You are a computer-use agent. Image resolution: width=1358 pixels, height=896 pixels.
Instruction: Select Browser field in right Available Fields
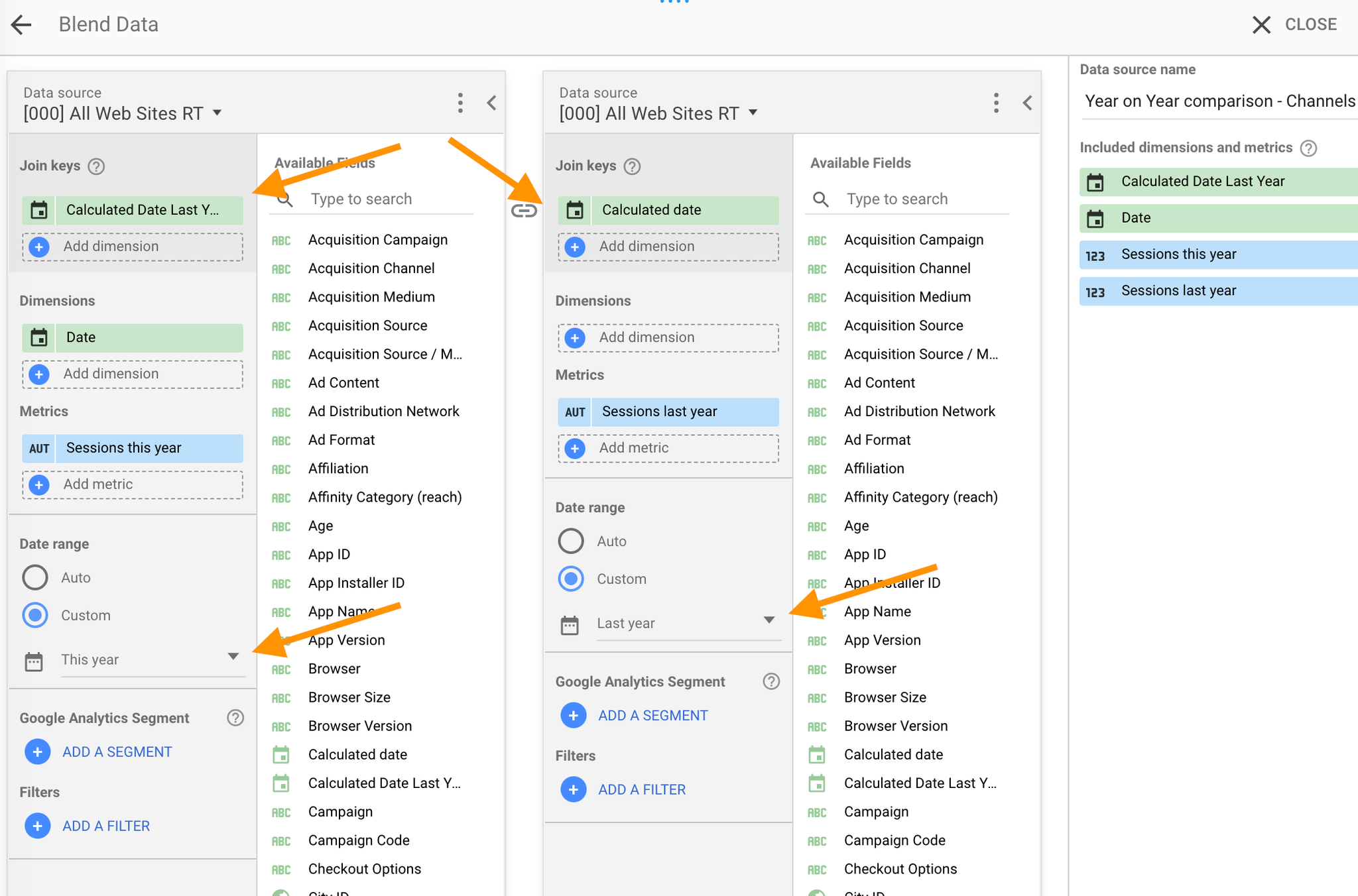coord(870,669)
